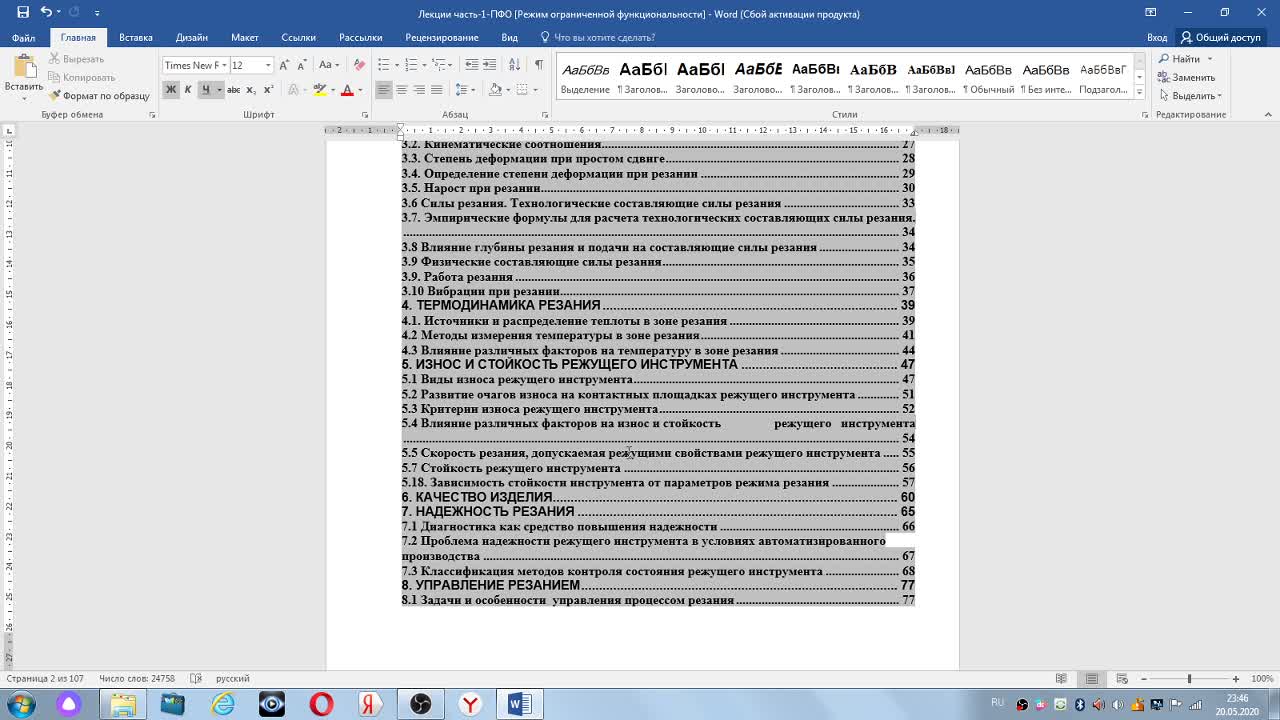The image size is (1280, 720).
Task: Toggle strikethrough abc formatting
Action: [233, 90]
